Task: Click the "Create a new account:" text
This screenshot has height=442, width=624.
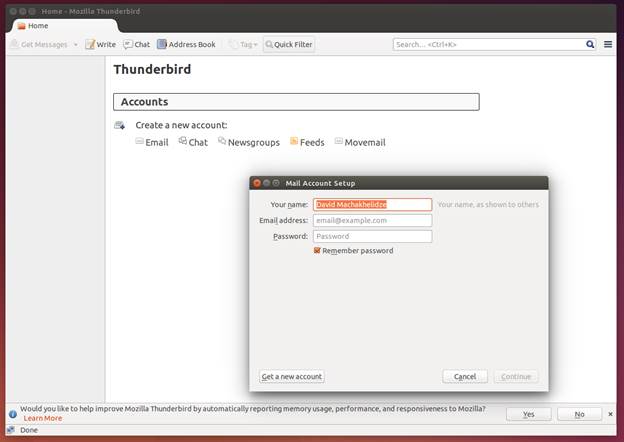Action: click(181, 125)
